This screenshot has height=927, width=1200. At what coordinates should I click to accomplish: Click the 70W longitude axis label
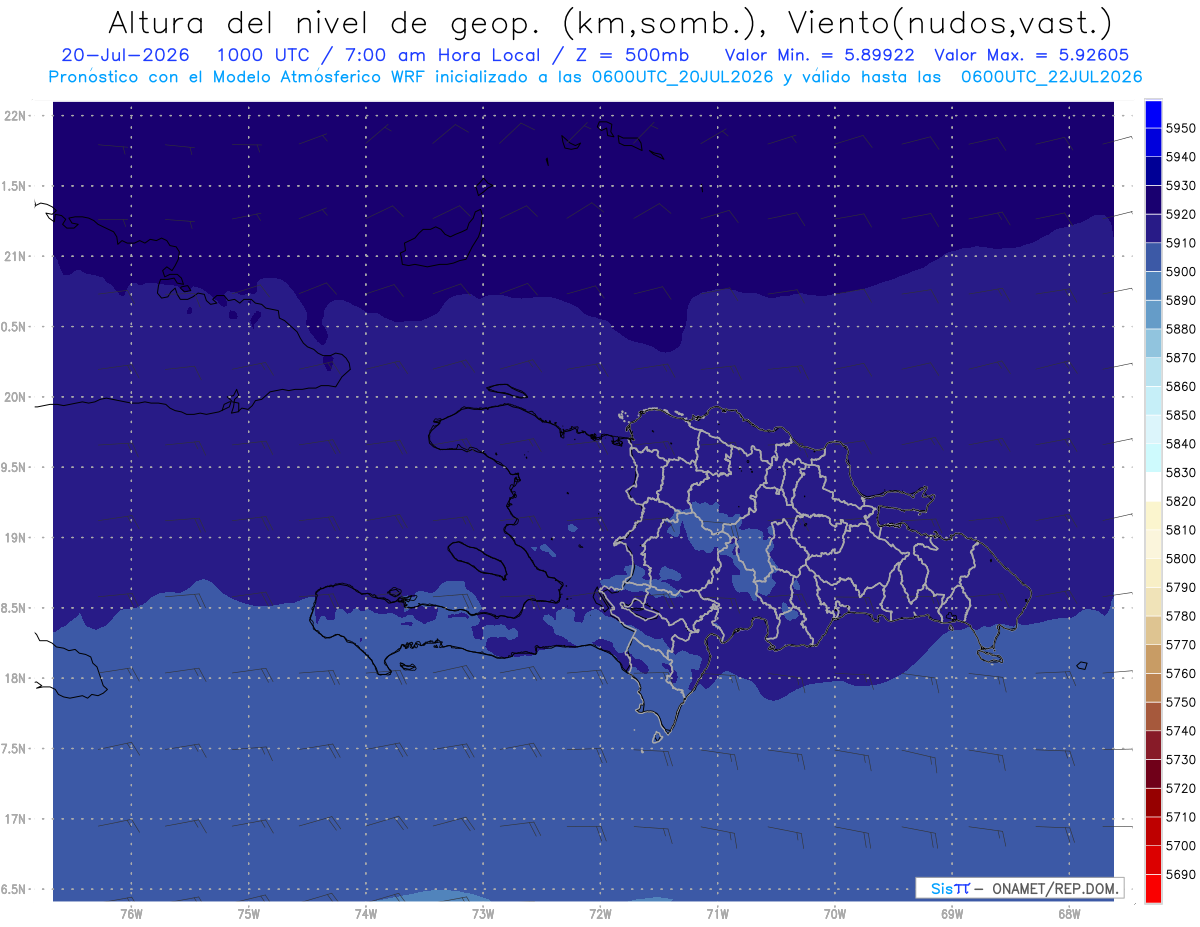(835, 914)
